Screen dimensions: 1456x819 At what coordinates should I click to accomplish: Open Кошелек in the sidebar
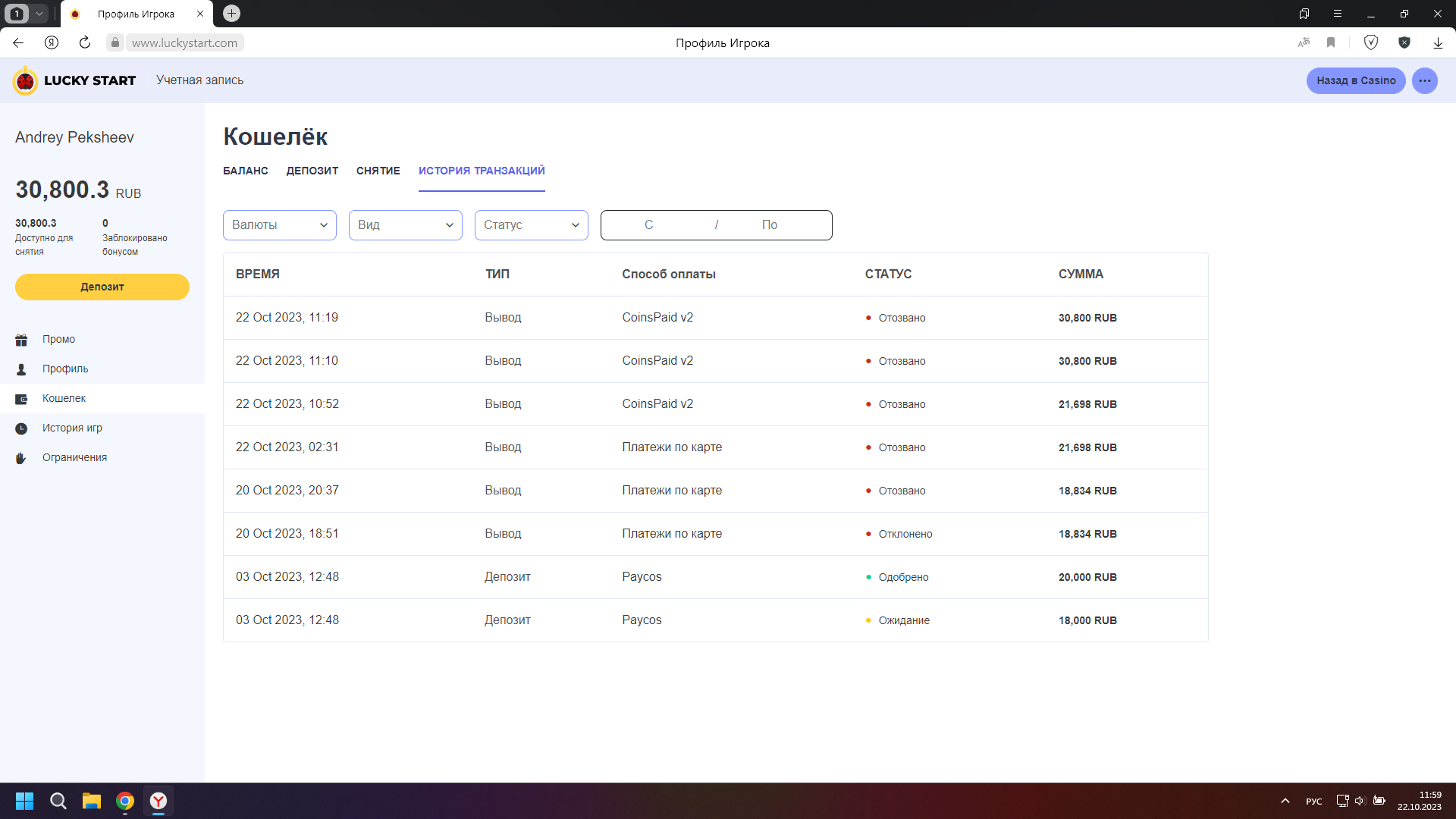[x=64, y=398]
